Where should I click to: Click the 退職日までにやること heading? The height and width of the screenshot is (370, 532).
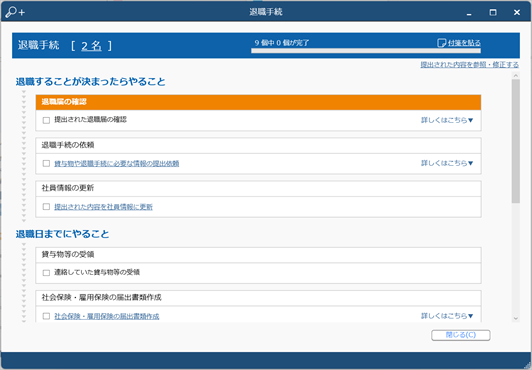[62, 234]
